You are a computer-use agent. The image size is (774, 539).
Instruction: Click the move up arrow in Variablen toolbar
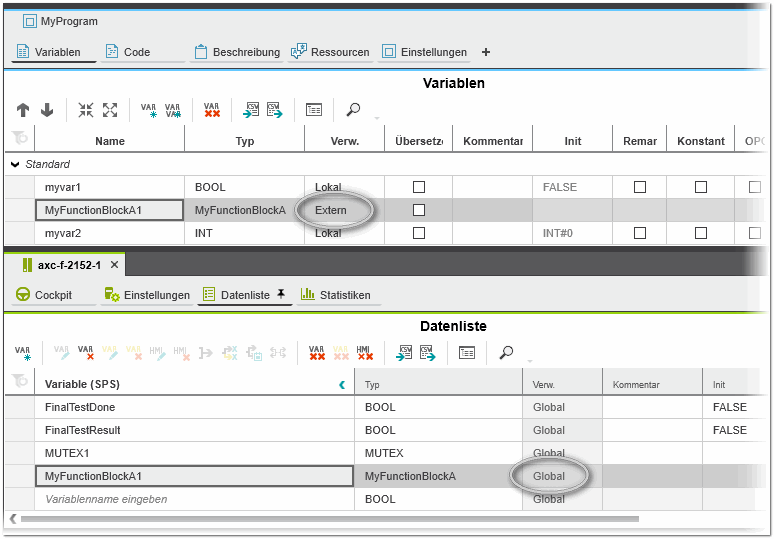[x=23, y=110]
